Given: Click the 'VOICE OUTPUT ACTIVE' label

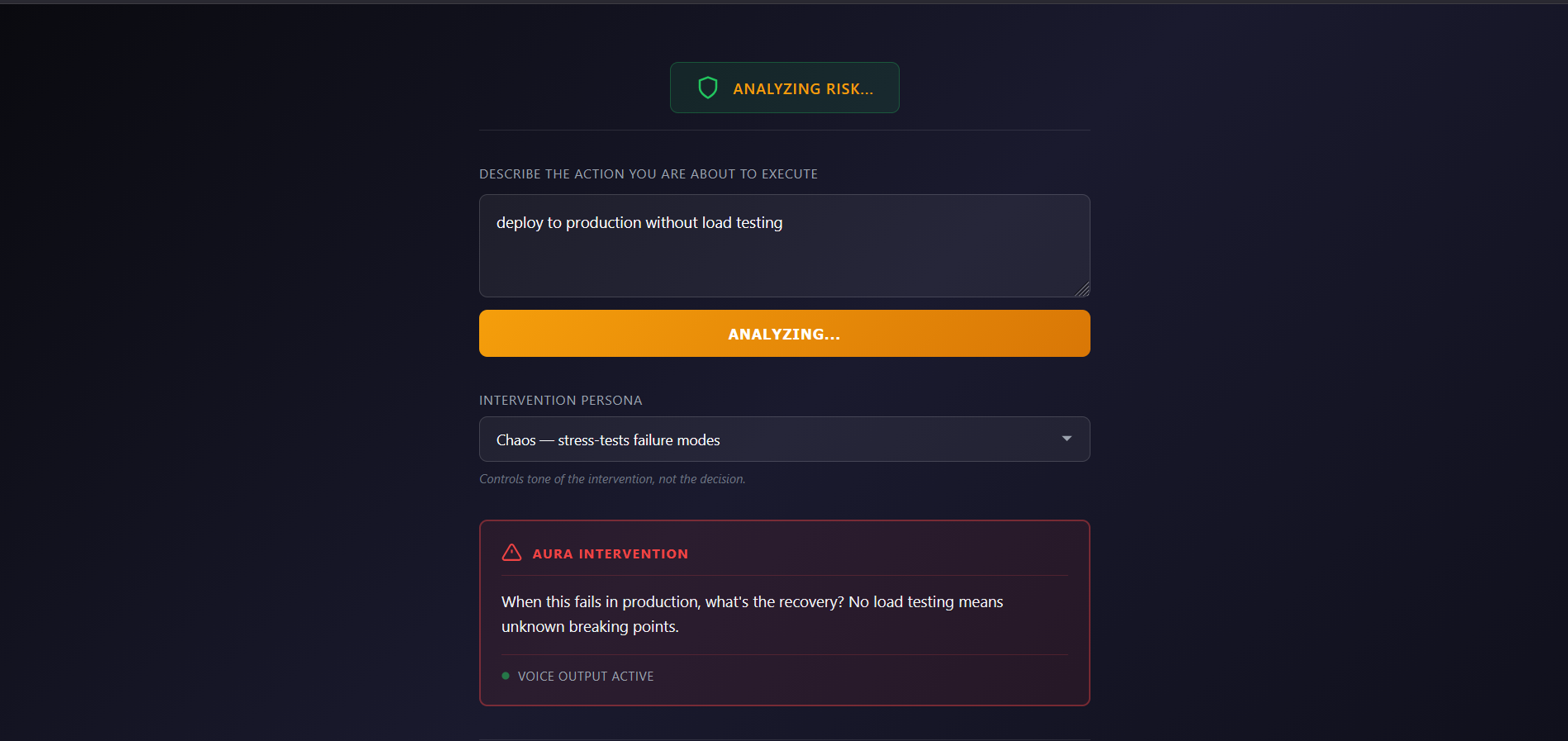Looking at the screenshot, I should [x=586, y=676].
